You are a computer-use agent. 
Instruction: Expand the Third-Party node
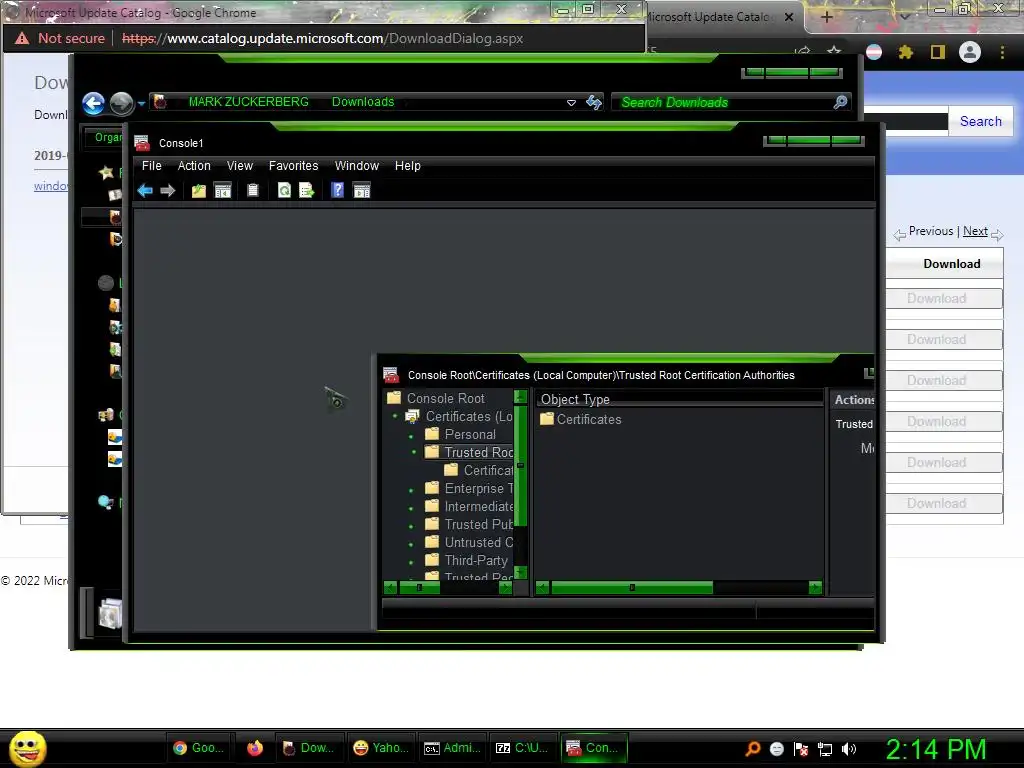pos(411,562)
